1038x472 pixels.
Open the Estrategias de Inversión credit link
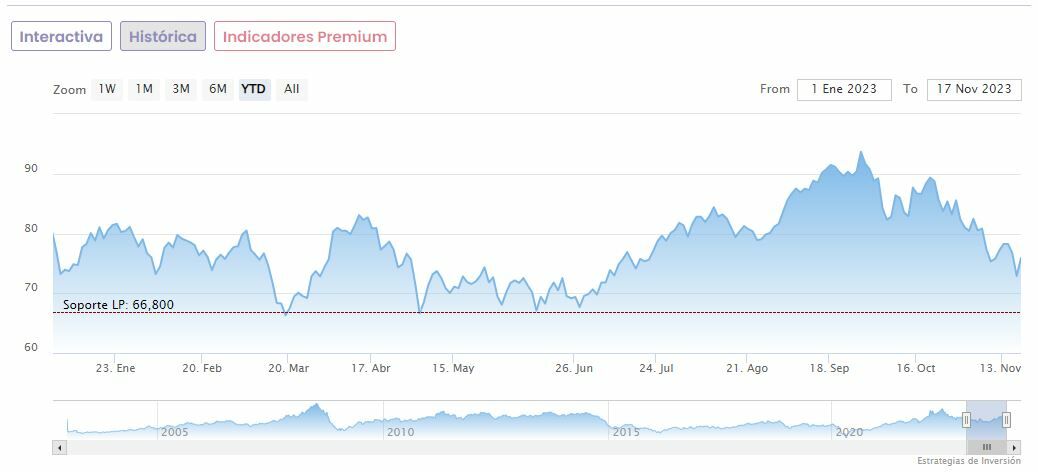pyautogui.click(x=969, y=461)
